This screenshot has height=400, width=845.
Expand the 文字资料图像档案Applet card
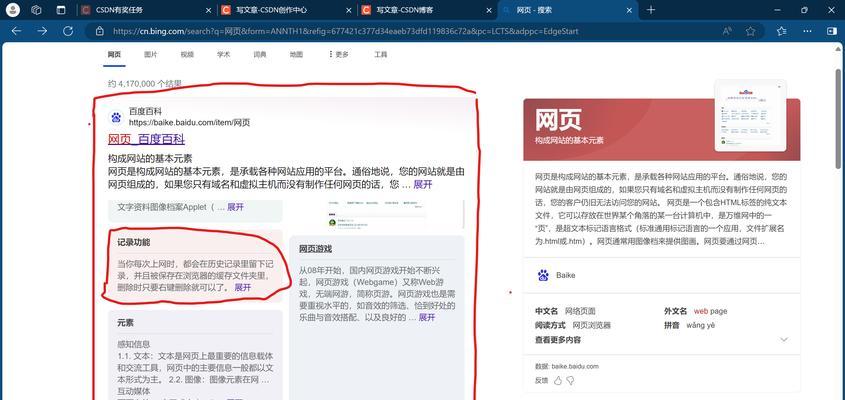[236, 206]
